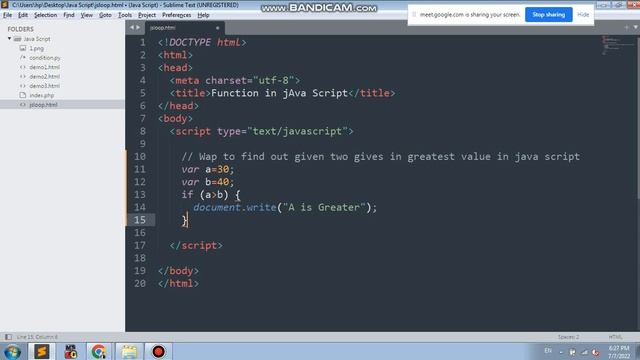Open the Project menu
The height and width of the screenshot is (360, 640).
(x=147, y=15)
